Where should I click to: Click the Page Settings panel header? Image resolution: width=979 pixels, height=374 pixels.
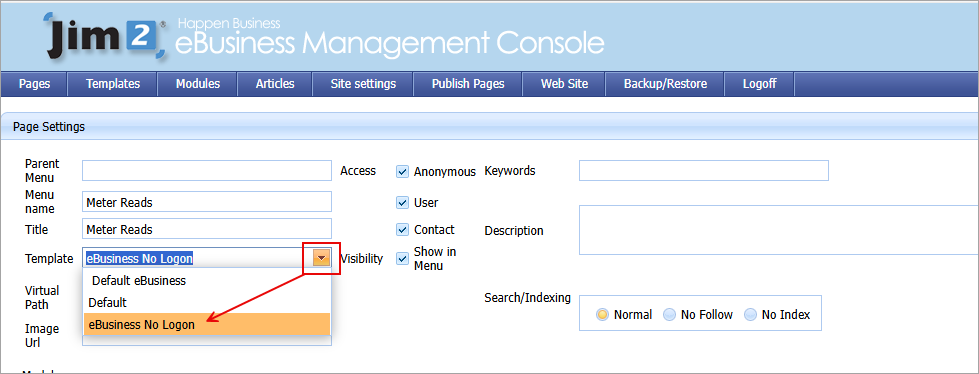pyautogui.click(x=490, y=127)
